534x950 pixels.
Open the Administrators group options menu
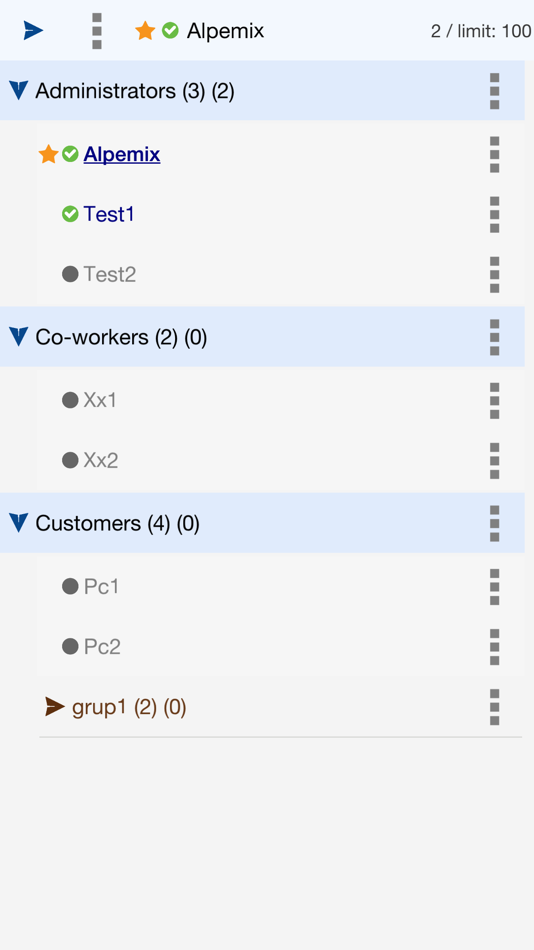click(x=495, y=91)
